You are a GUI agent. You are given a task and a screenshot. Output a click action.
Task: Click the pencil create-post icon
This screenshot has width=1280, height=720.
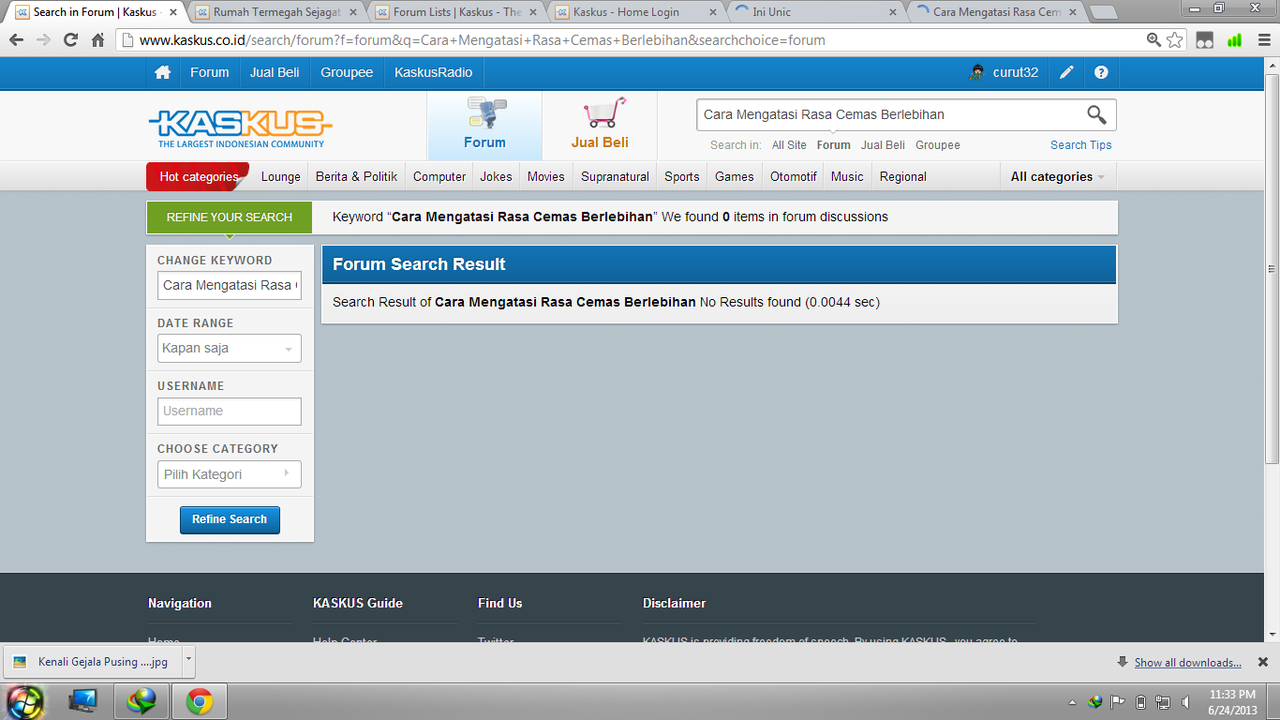(x=1067, y=72)
